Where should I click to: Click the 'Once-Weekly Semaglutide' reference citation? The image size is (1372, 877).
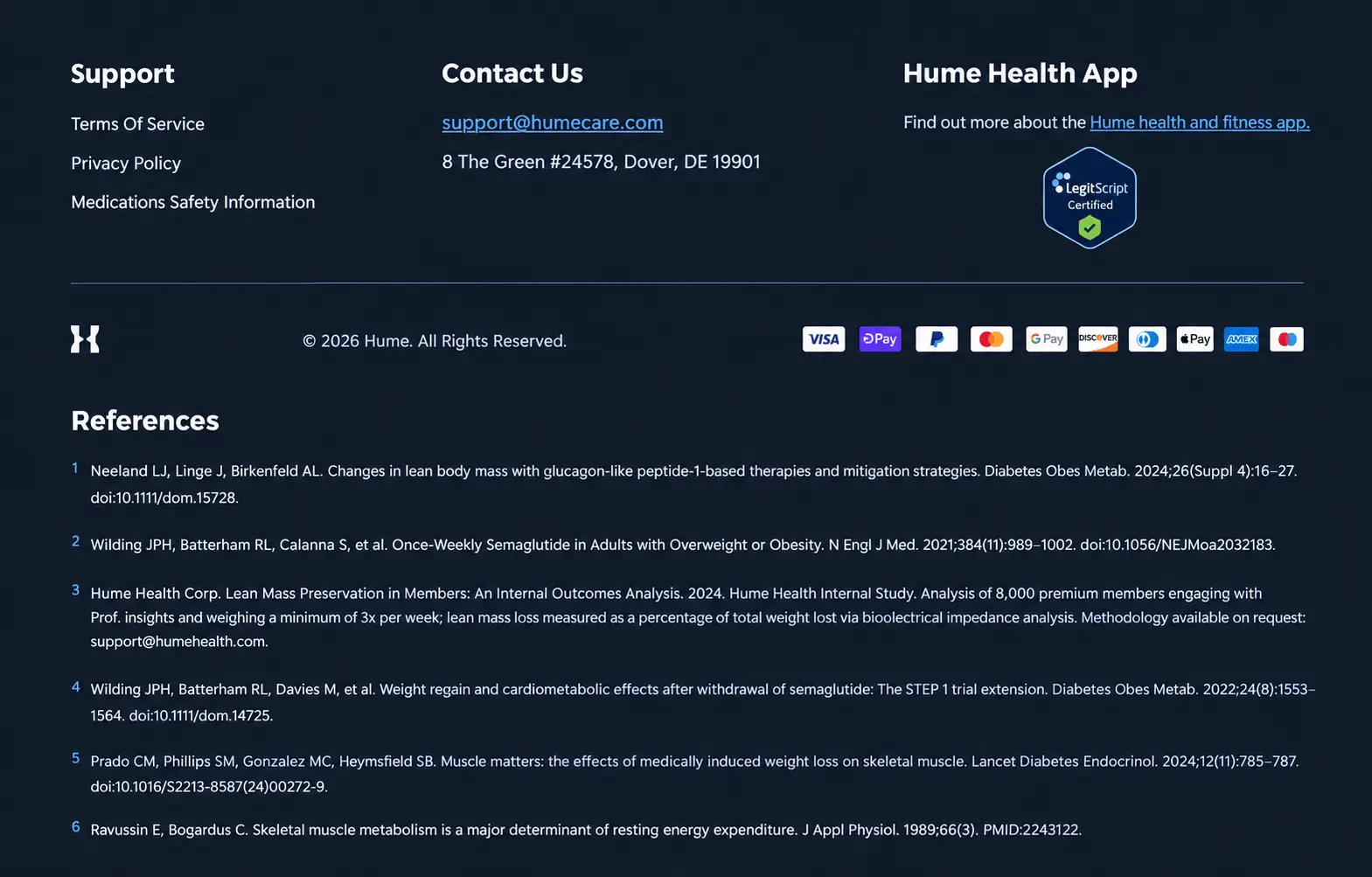[683, 545]
